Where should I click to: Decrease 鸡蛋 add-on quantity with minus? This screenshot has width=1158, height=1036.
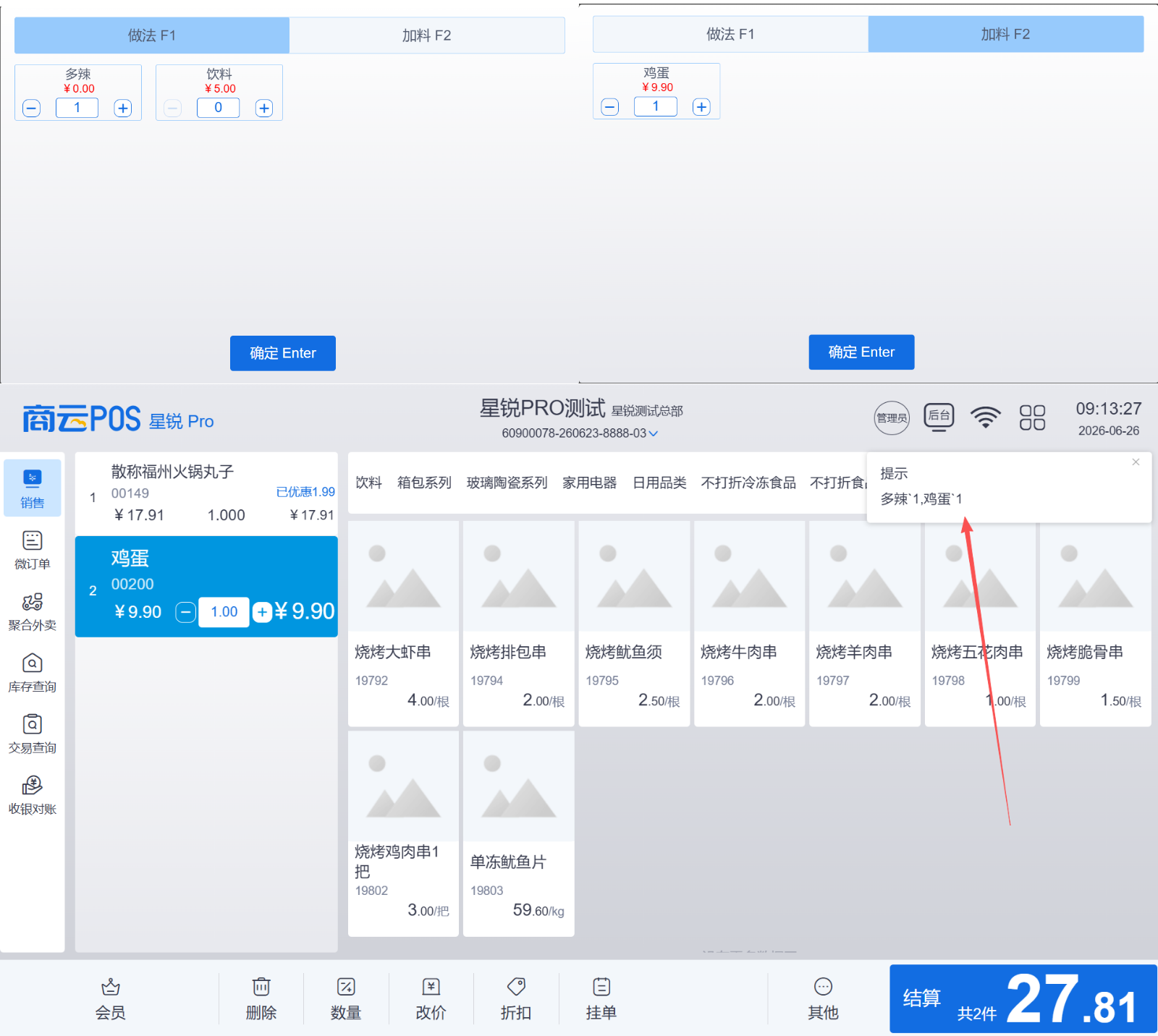tap(610, 107)
